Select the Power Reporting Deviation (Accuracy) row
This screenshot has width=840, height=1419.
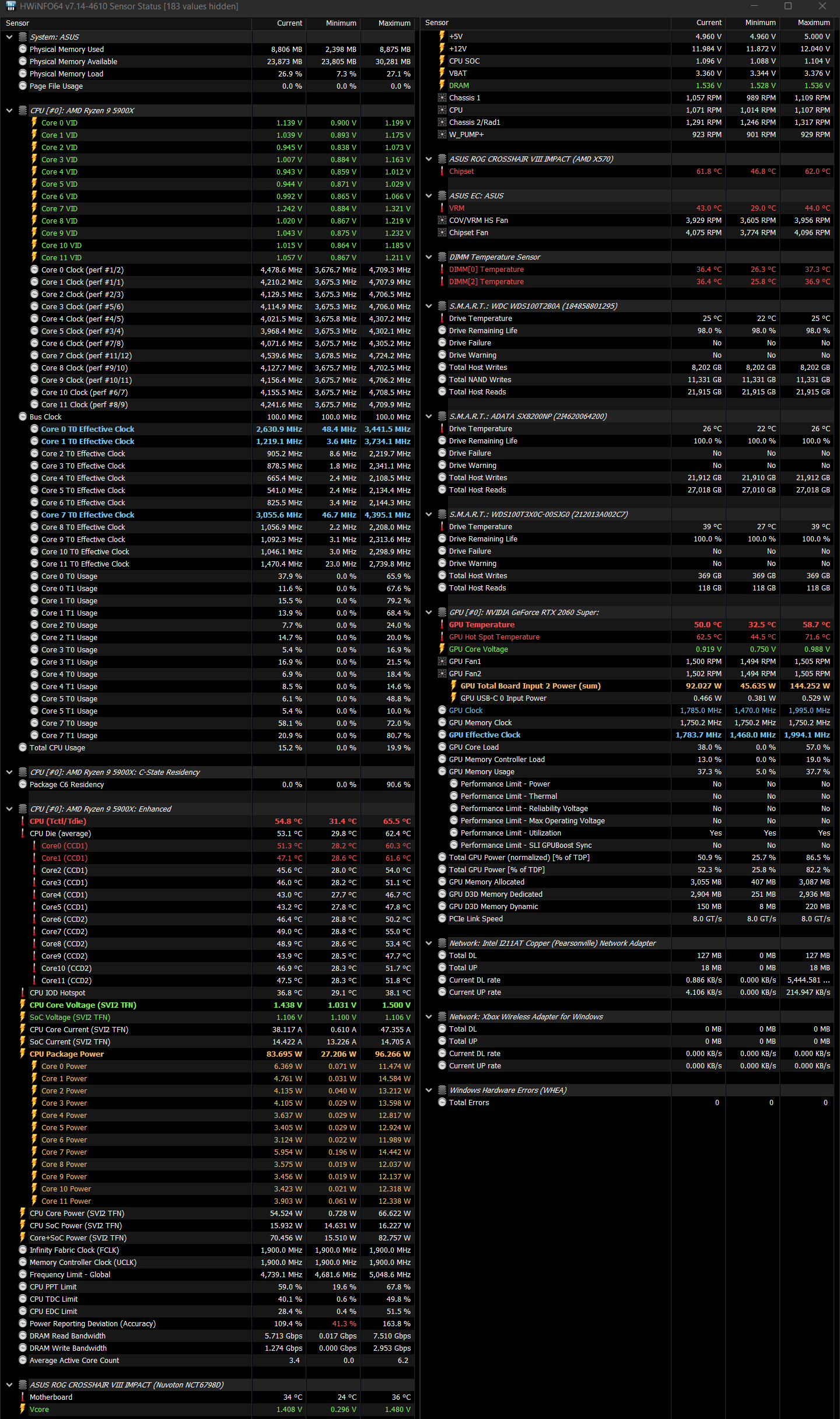[208, 1323]
